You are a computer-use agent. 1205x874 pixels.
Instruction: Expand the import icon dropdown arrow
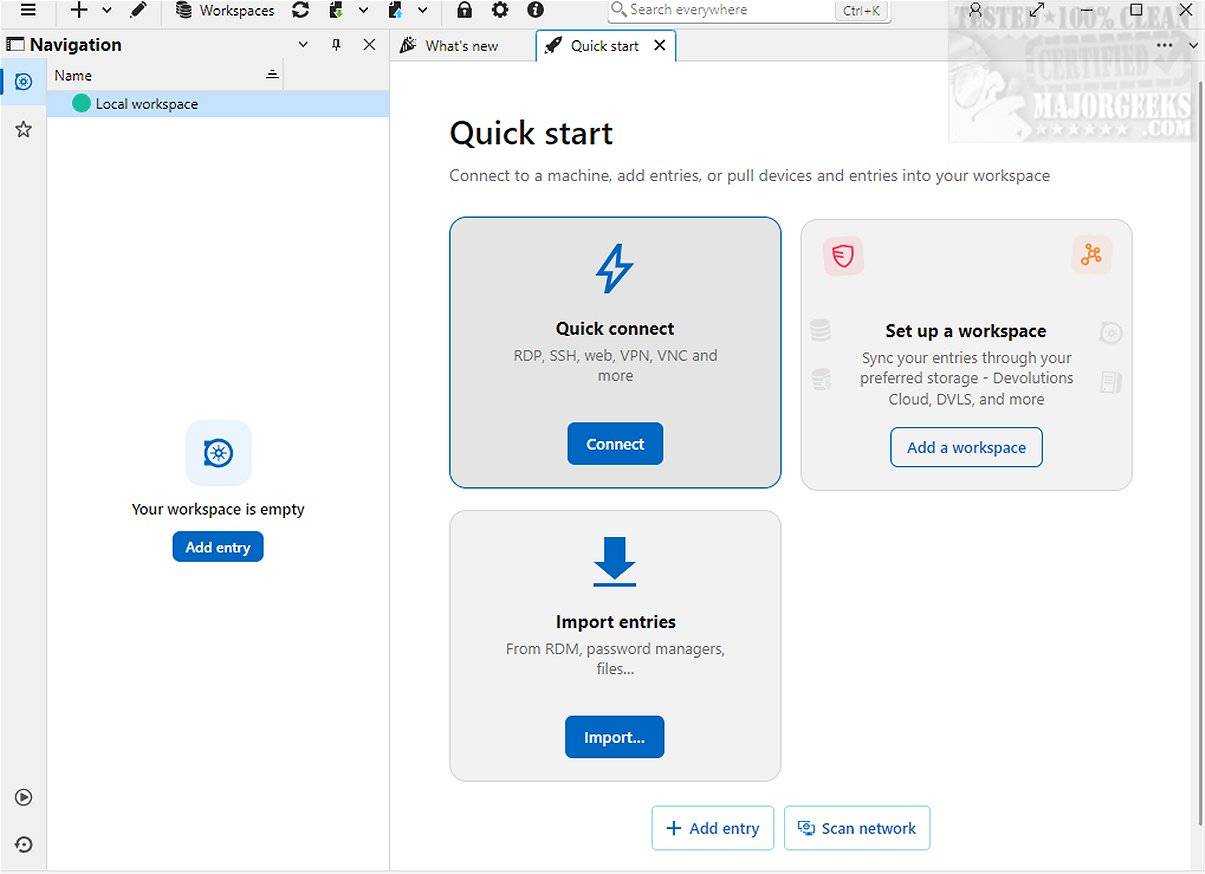pos(363,10)
